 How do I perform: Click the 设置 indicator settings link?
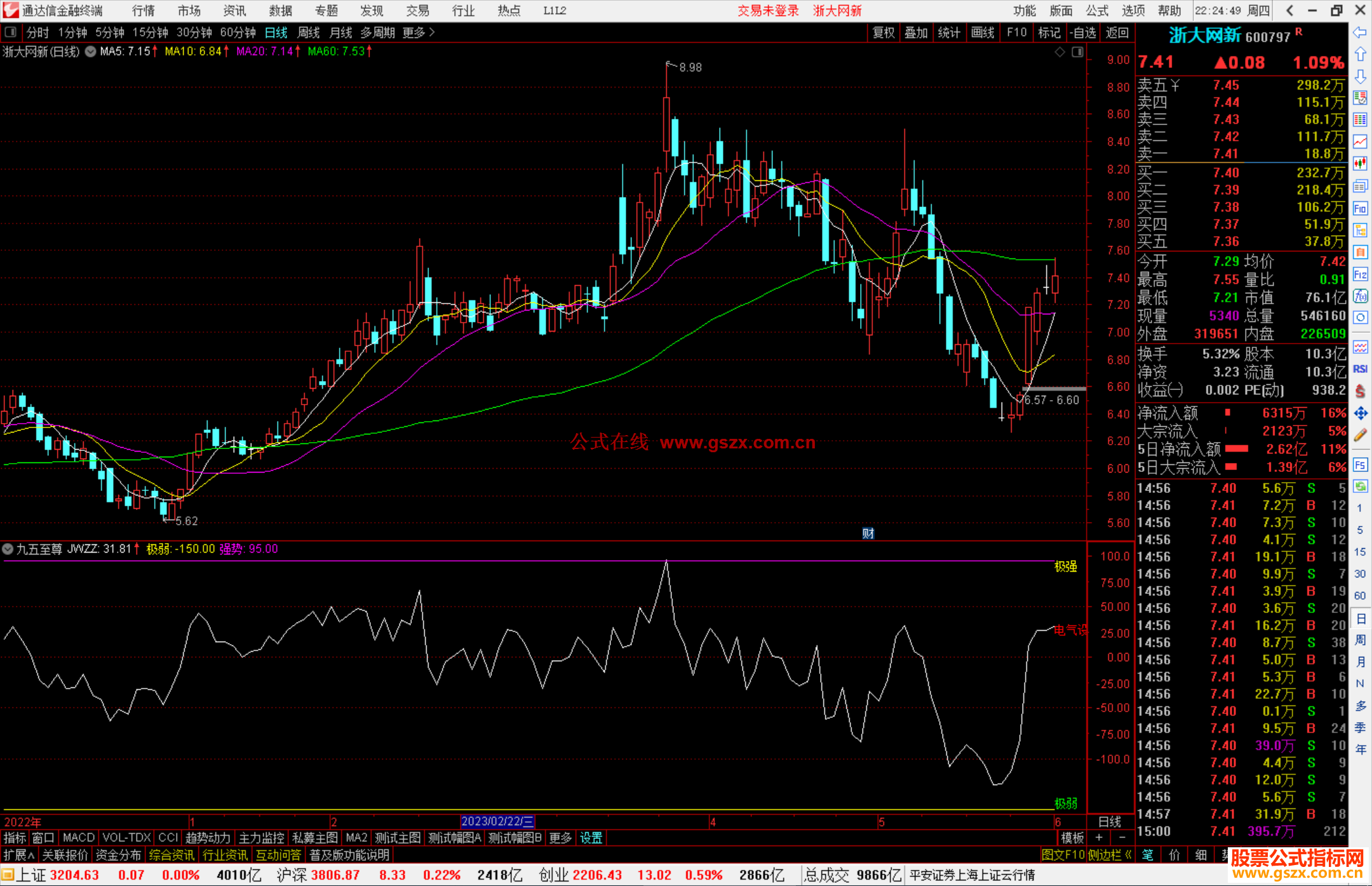[591, 838]
